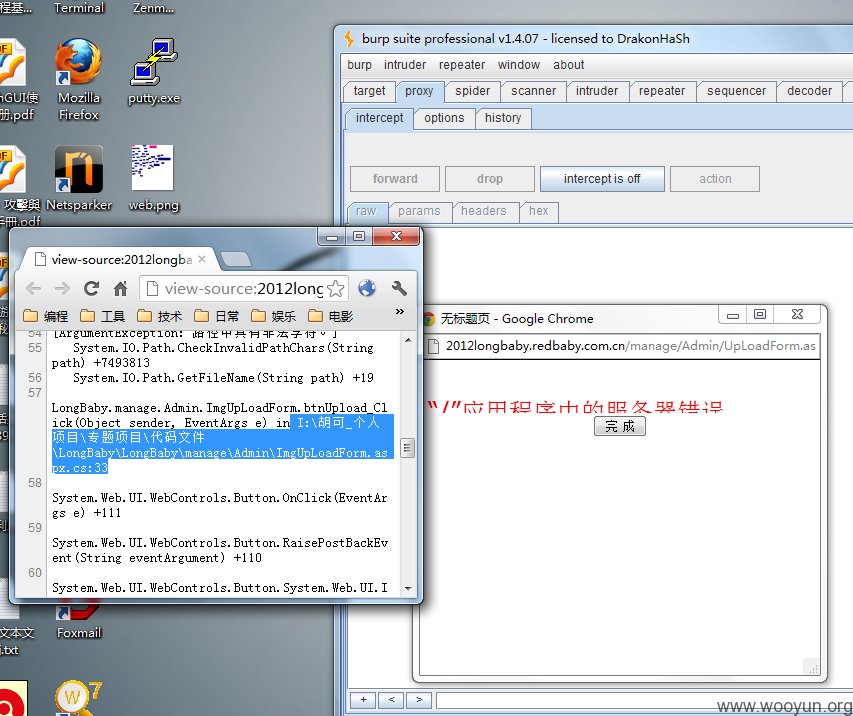
Task: Click the drop button in Burp intercept
Action: 490,179
